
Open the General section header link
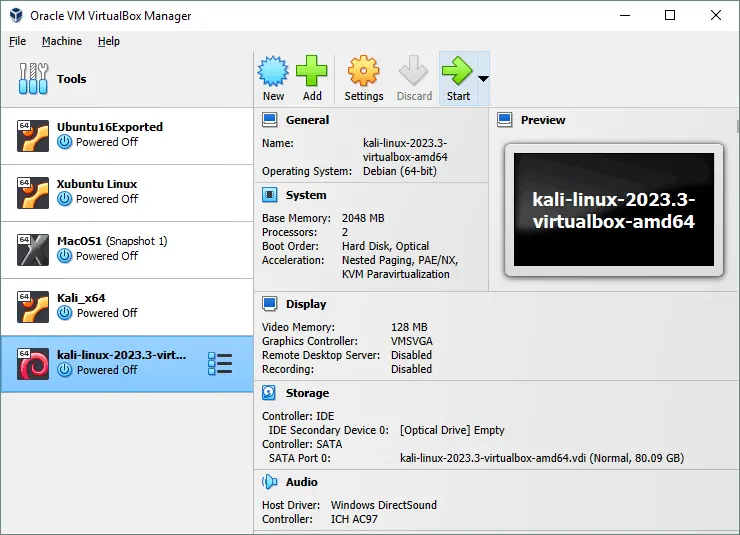pyautogui.click(x=307, y=120)
